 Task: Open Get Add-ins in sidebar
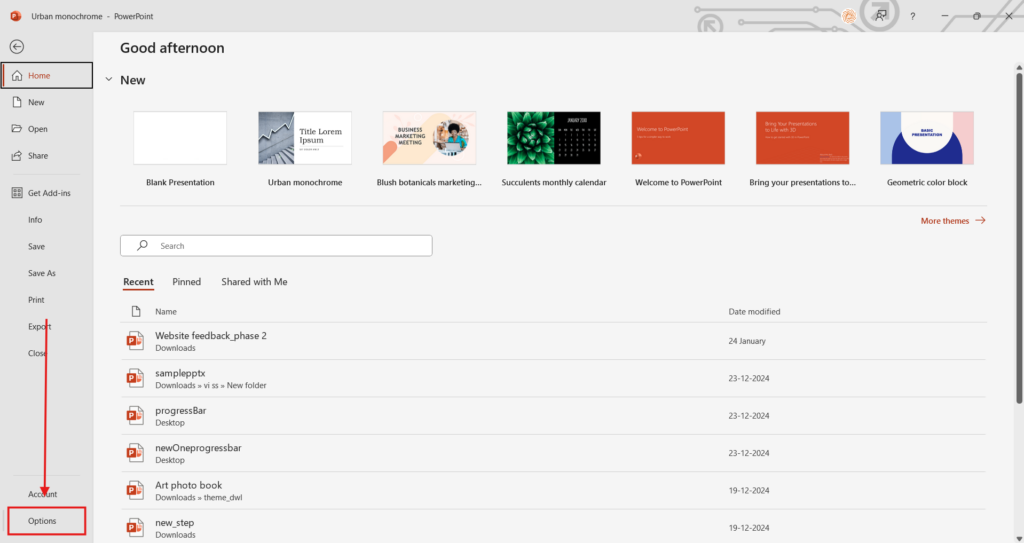[x=49, y=193]
